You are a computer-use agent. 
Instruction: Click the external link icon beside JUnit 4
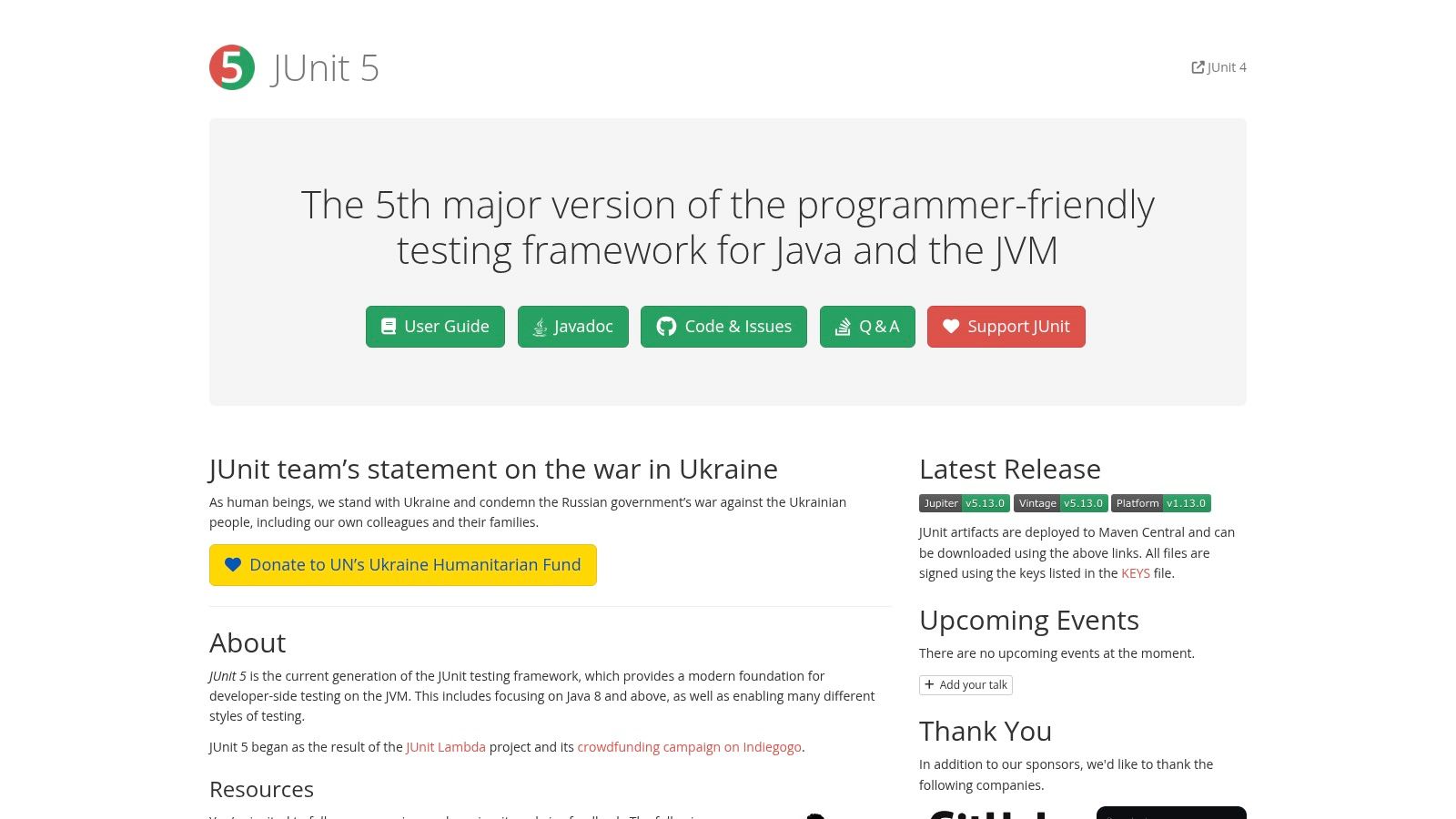click(1198, 67)
